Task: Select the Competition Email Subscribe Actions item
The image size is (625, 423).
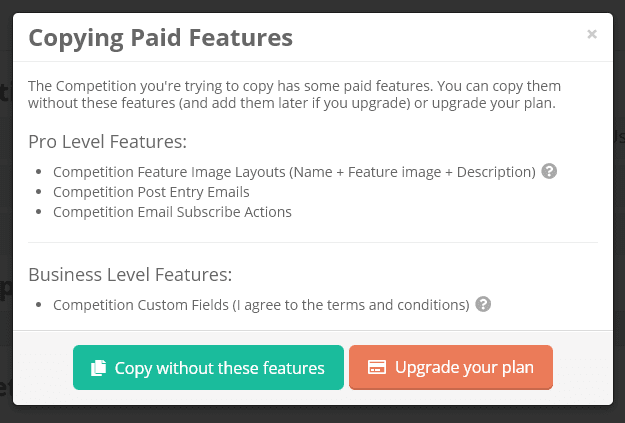Action: coord(172,211)
